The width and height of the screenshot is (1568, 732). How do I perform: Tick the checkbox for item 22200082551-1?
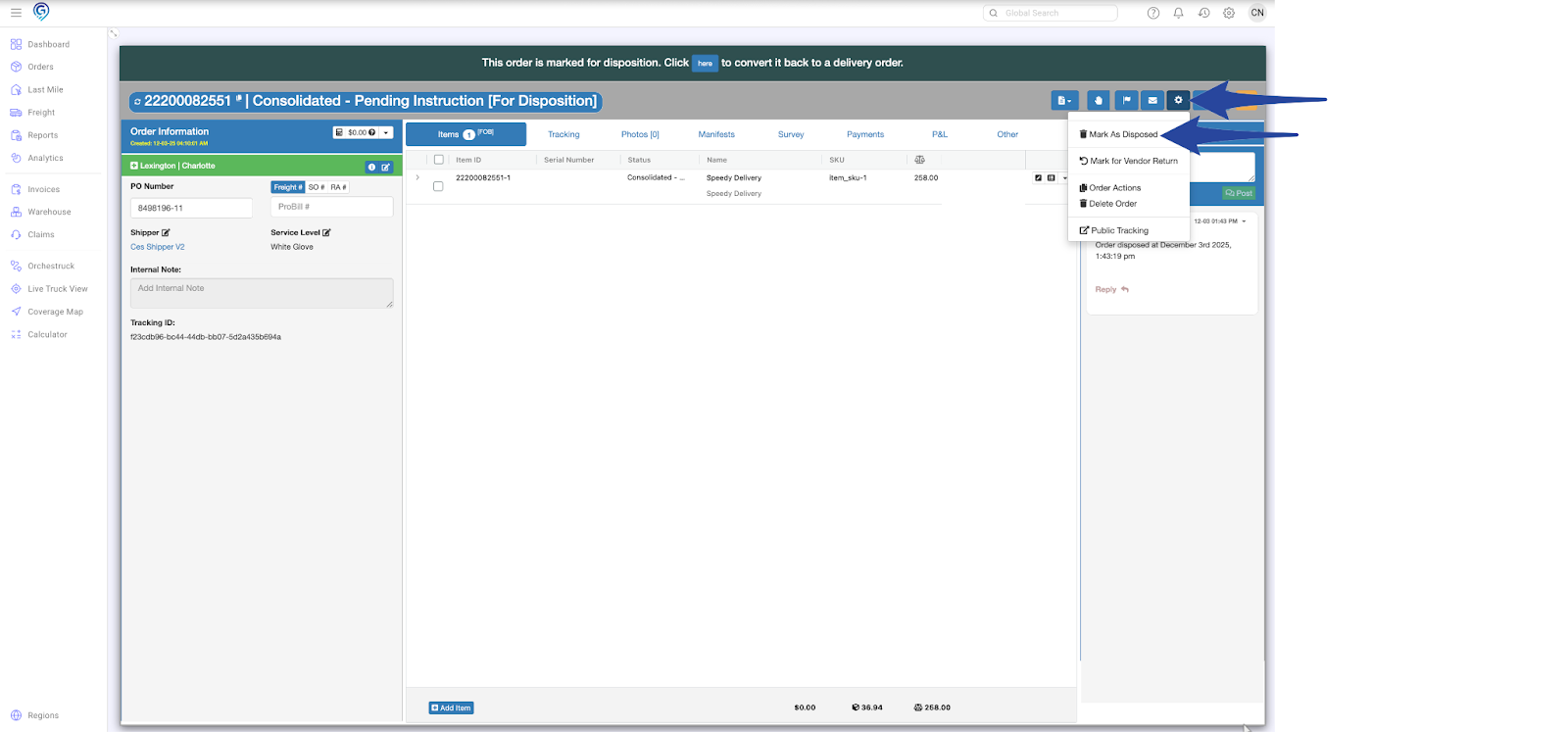pos(438,186)
